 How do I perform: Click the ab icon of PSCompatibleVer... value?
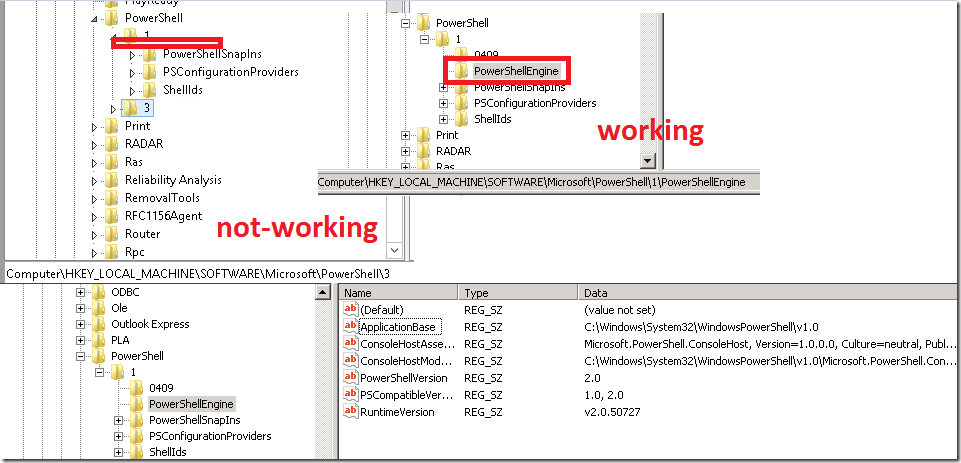pos(351,394)
